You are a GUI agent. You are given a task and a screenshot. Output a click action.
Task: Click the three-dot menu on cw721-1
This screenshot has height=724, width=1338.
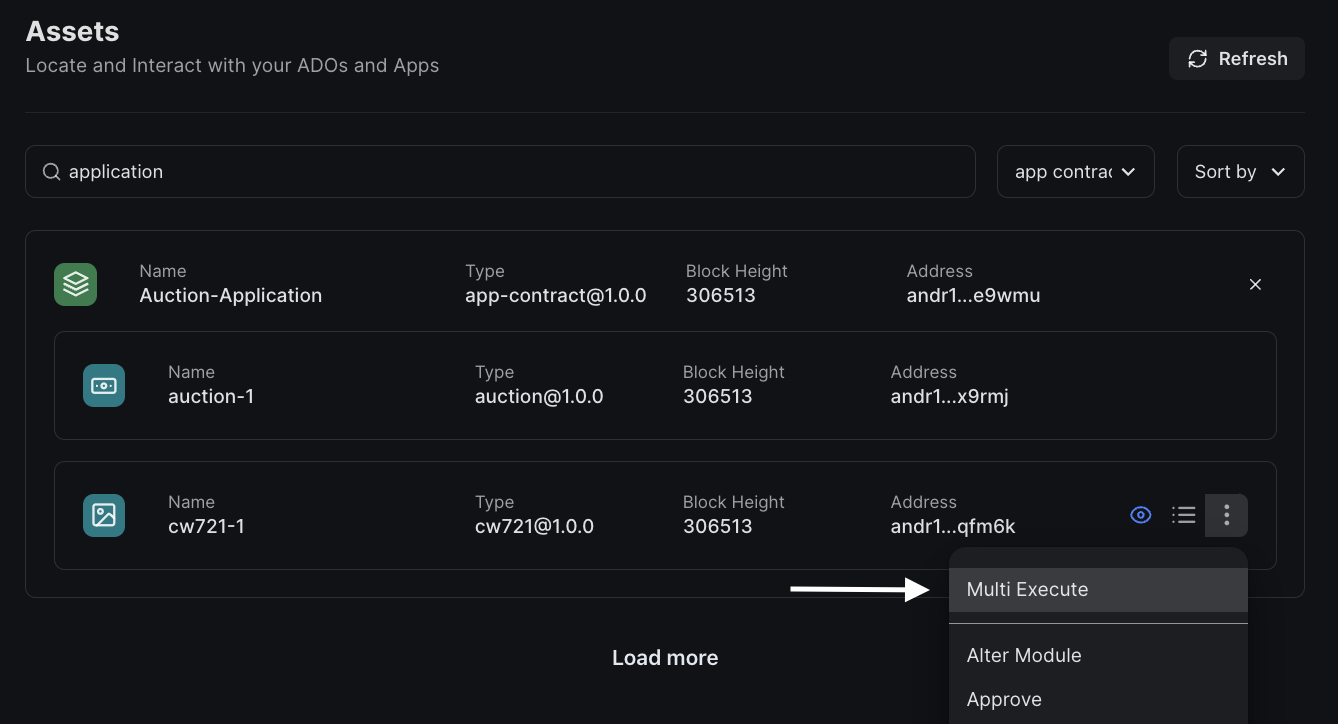click(1226, 515)
